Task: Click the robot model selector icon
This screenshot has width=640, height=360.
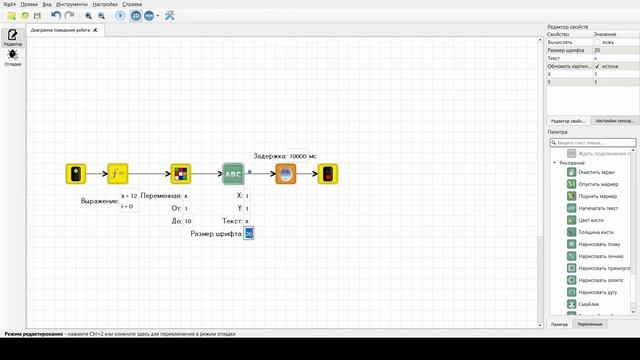Action: (149, 16)
